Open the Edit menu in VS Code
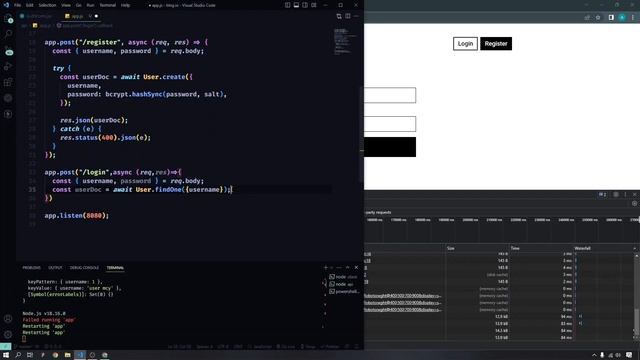Image resolution: width=640 pixels, height=360 pixels. coord(30,5)
